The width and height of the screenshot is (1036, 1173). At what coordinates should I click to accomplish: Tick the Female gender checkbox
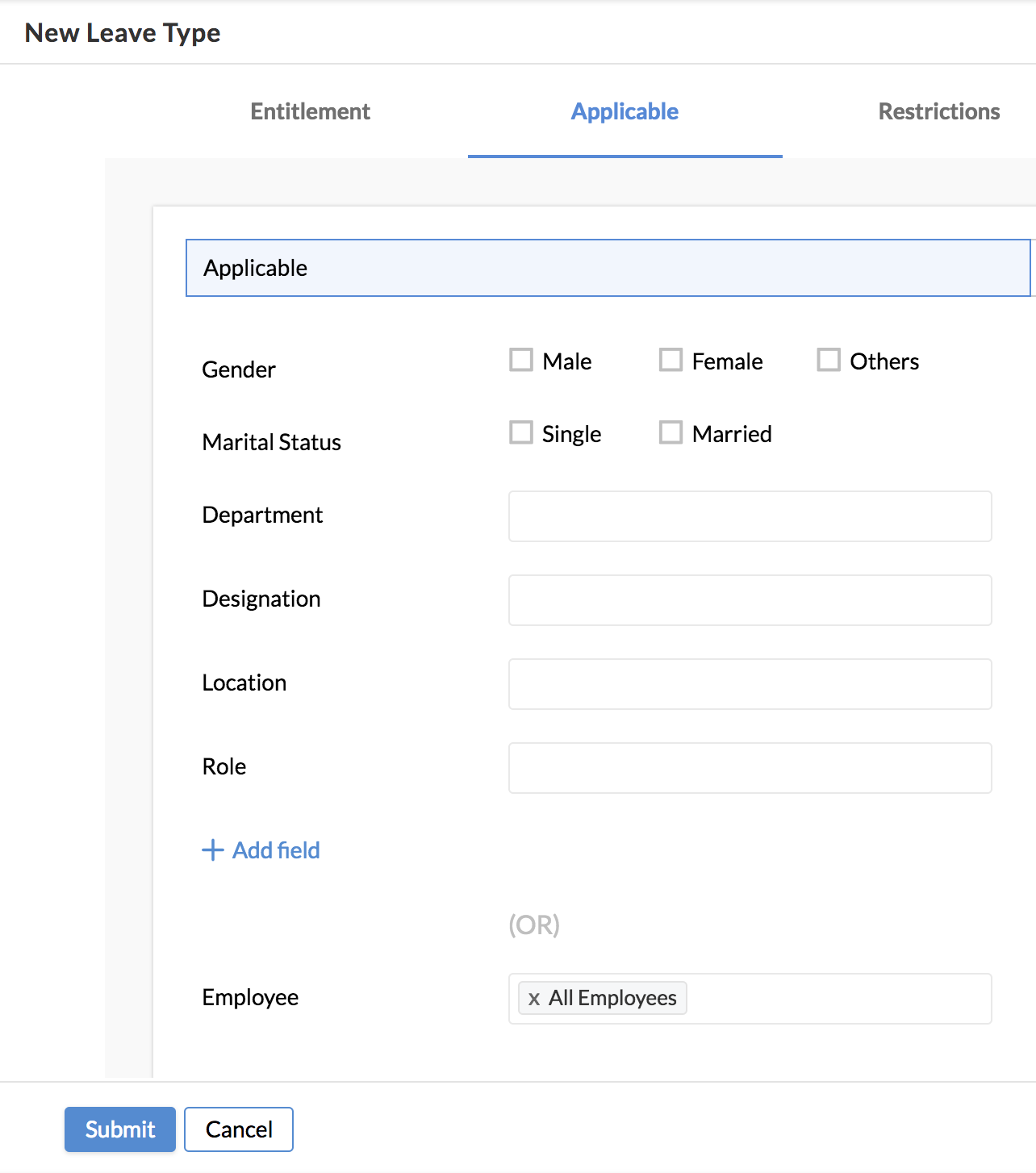[670, 360]
